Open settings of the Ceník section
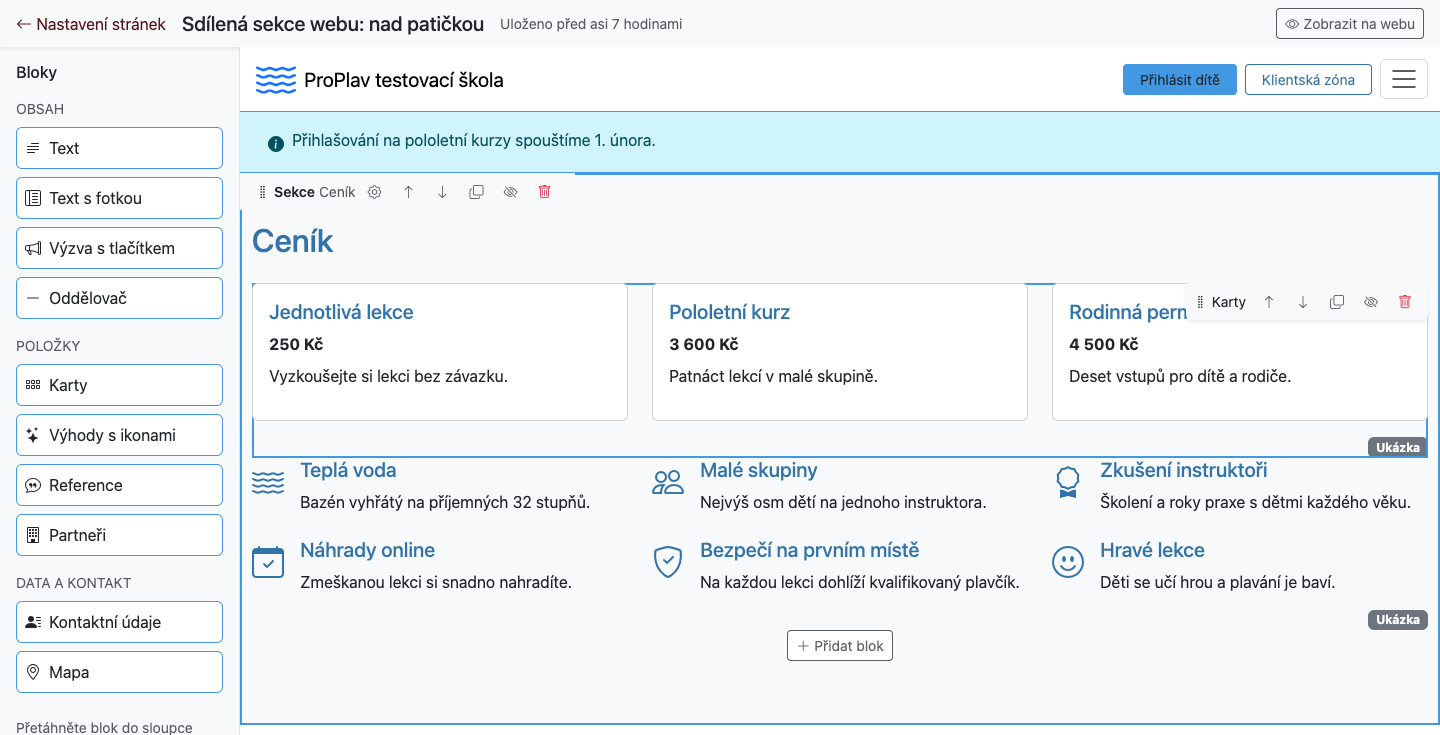This screenshot has width=1440, height=735. (375, 192)
